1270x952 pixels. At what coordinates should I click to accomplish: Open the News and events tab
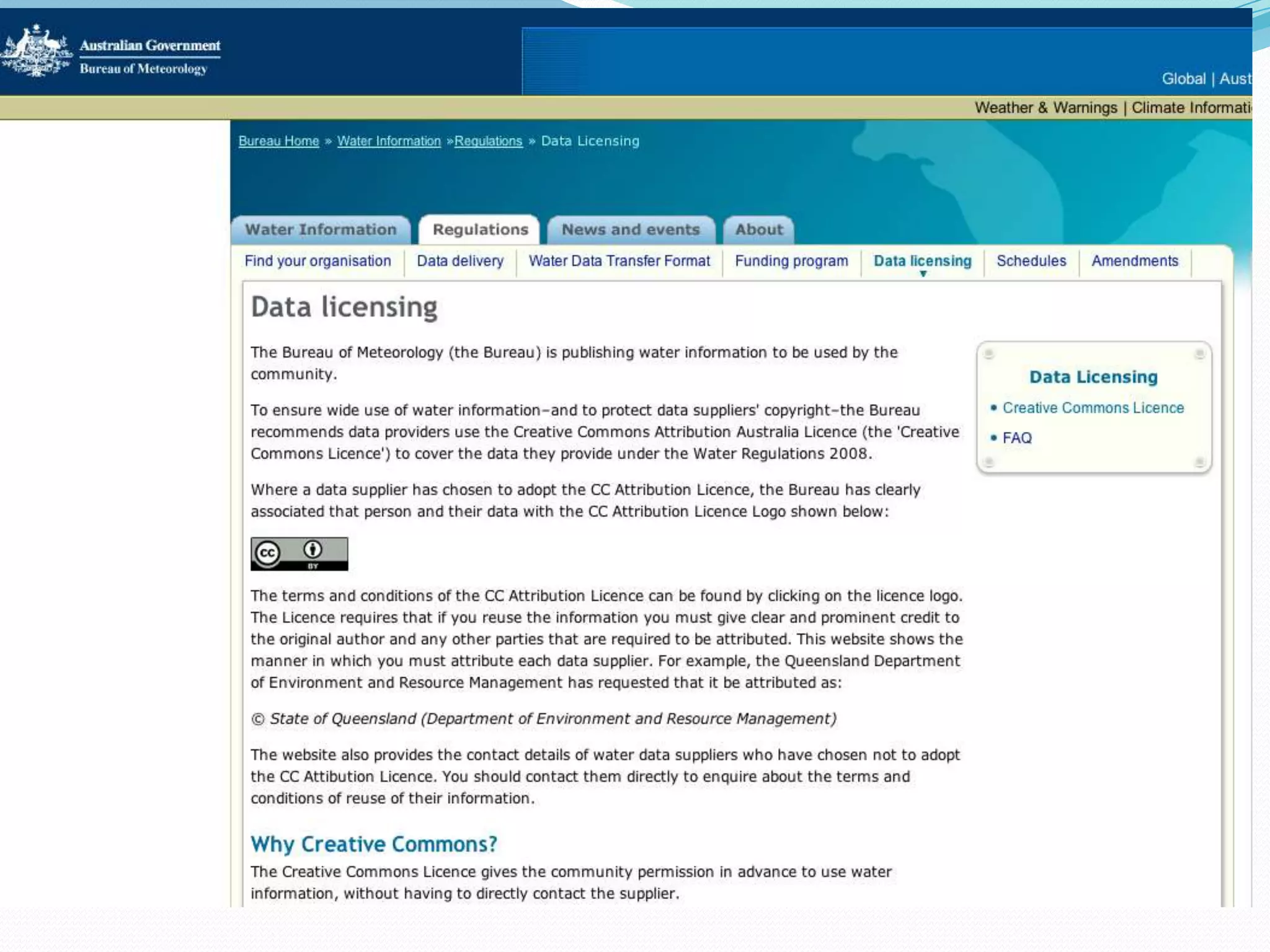click(631, 229)
